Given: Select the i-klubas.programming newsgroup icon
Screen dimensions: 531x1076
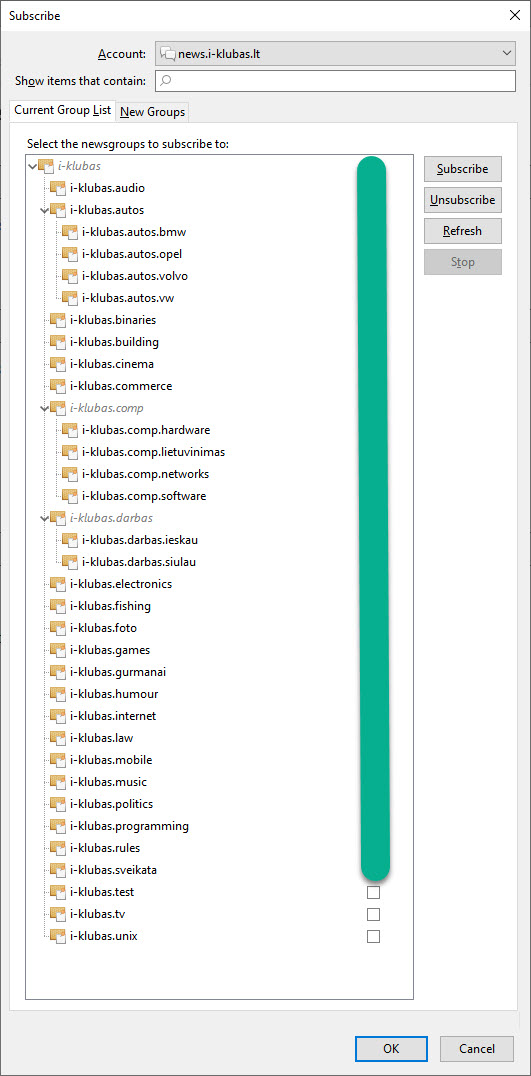Looking at the screenshot, I should point(58,826).
